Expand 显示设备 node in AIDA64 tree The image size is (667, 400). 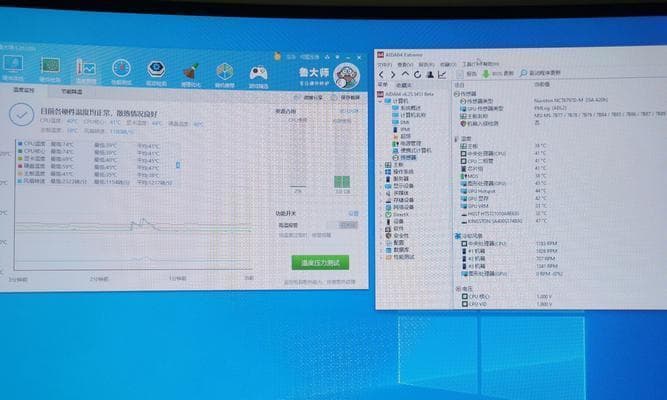[x=381, y=186]
